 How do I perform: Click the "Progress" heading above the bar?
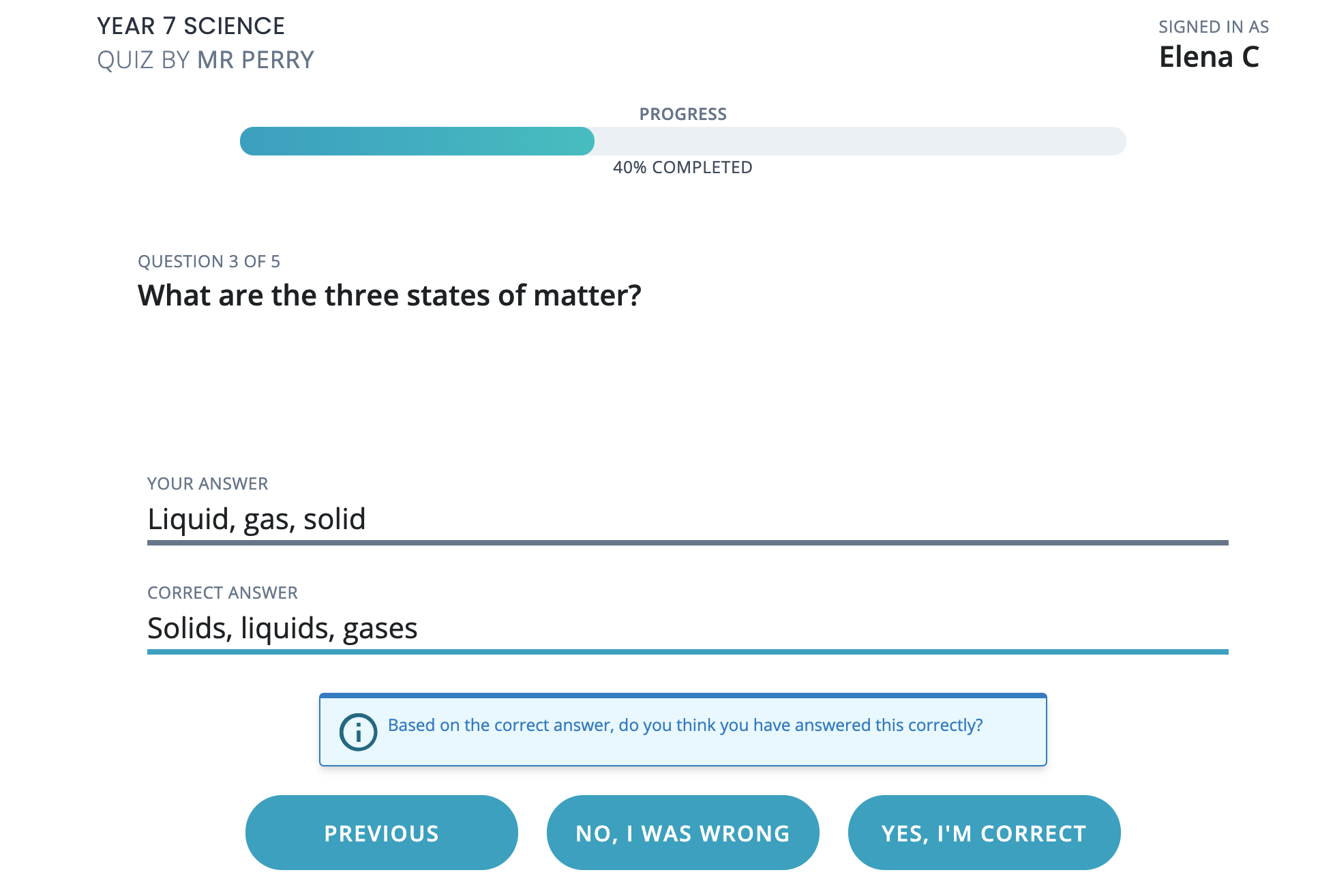click(x=682, y=115)
